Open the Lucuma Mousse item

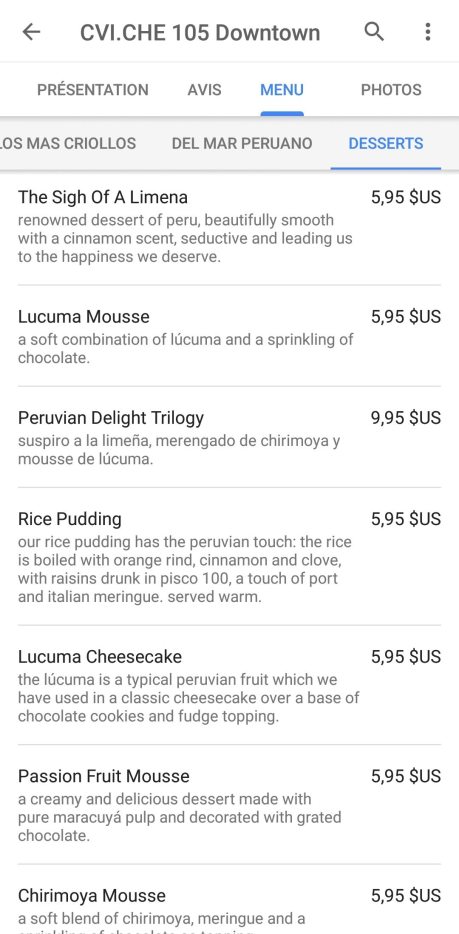click(x=229, y=336)
